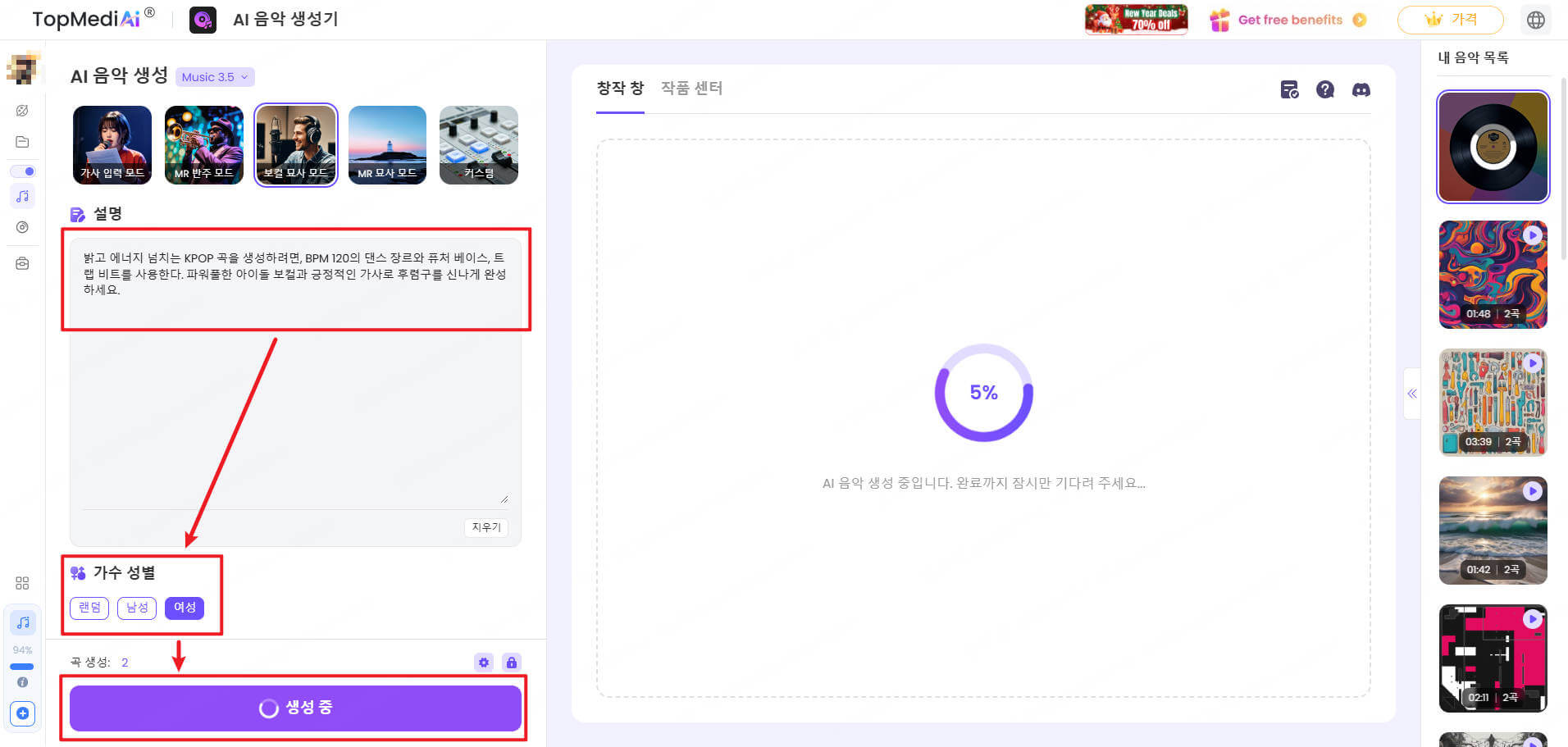Click the music list scrollbar
Viewport: 1568px width, 747px height.
click(x=1563, y=168)
